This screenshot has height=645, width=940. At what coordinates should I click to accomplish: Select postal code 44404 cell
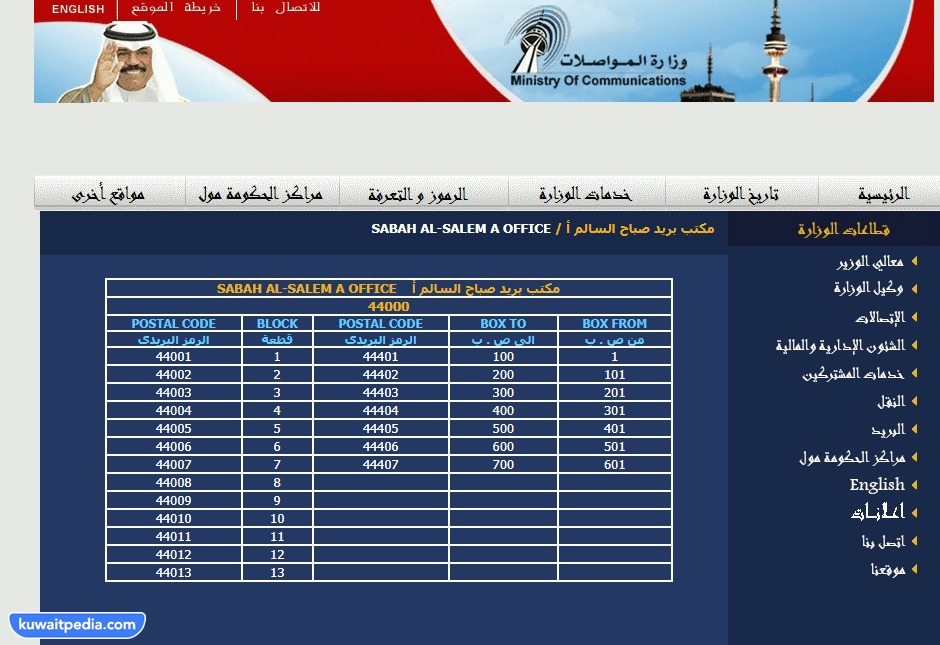tap(380, 411)
